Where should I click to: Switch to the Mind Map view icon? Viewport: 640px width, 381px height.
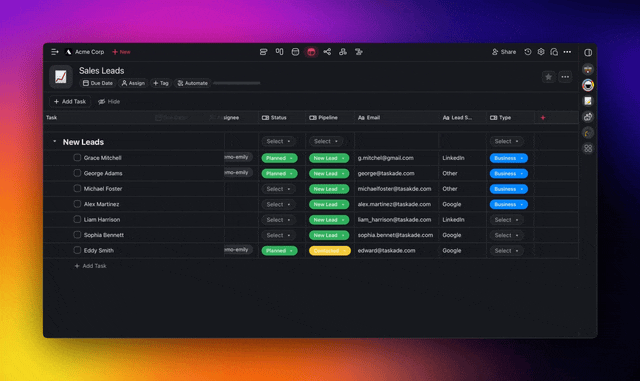[327, 52]
